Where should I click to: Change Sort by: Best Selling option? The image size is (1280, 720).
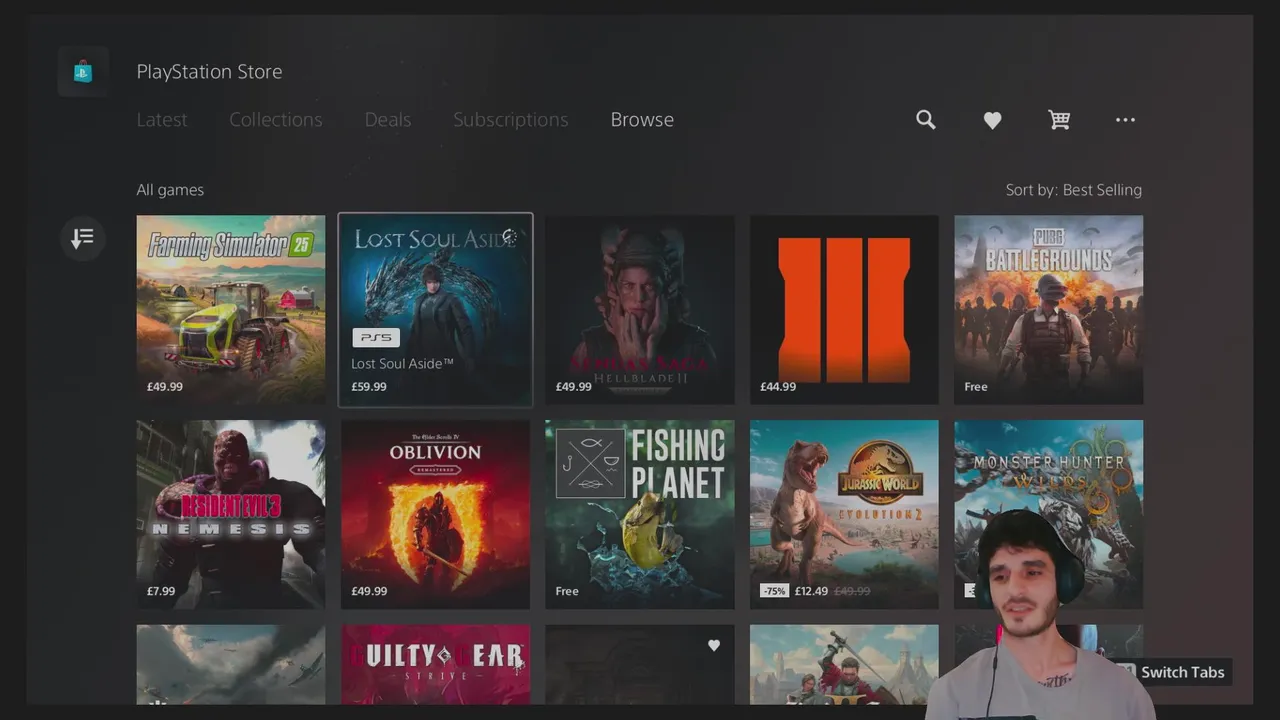pos(1074,190)
